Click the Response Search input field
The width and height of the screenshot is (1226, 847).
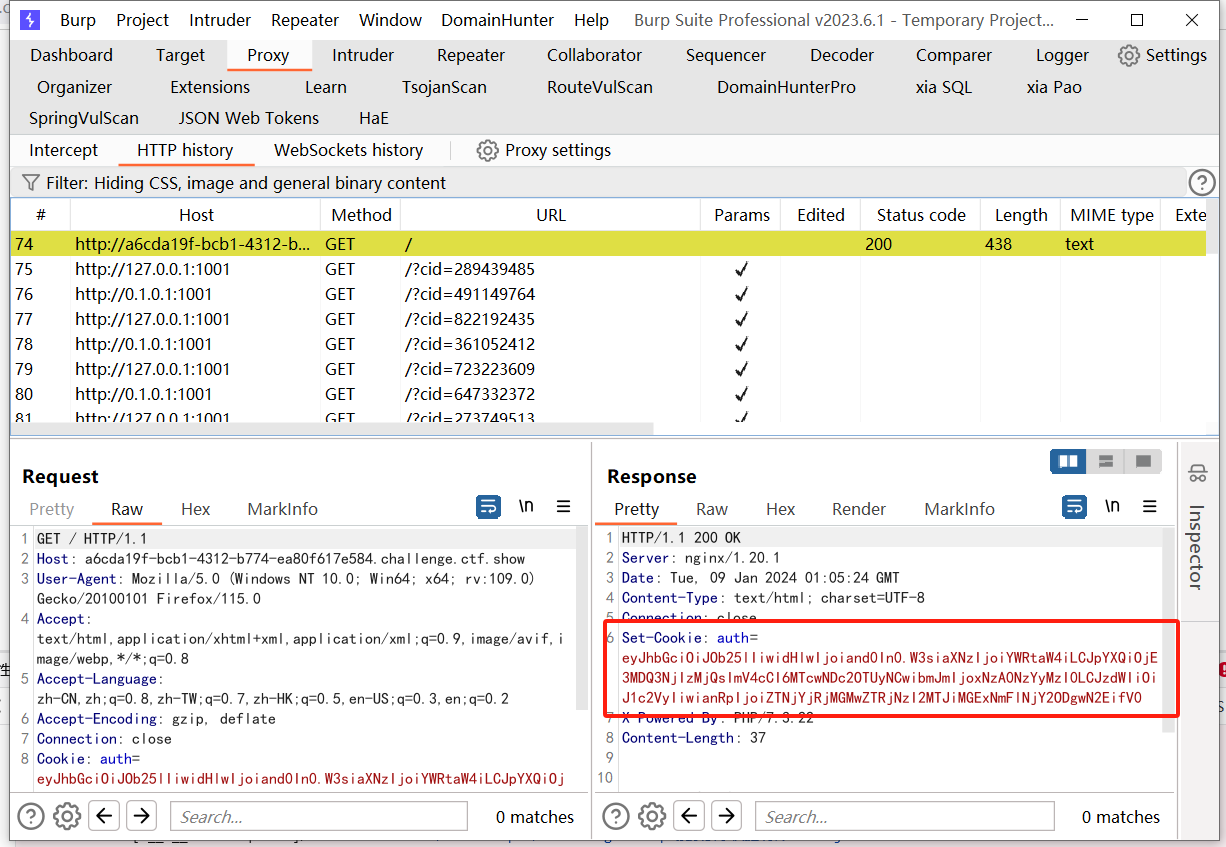click(x=905, y=817)
